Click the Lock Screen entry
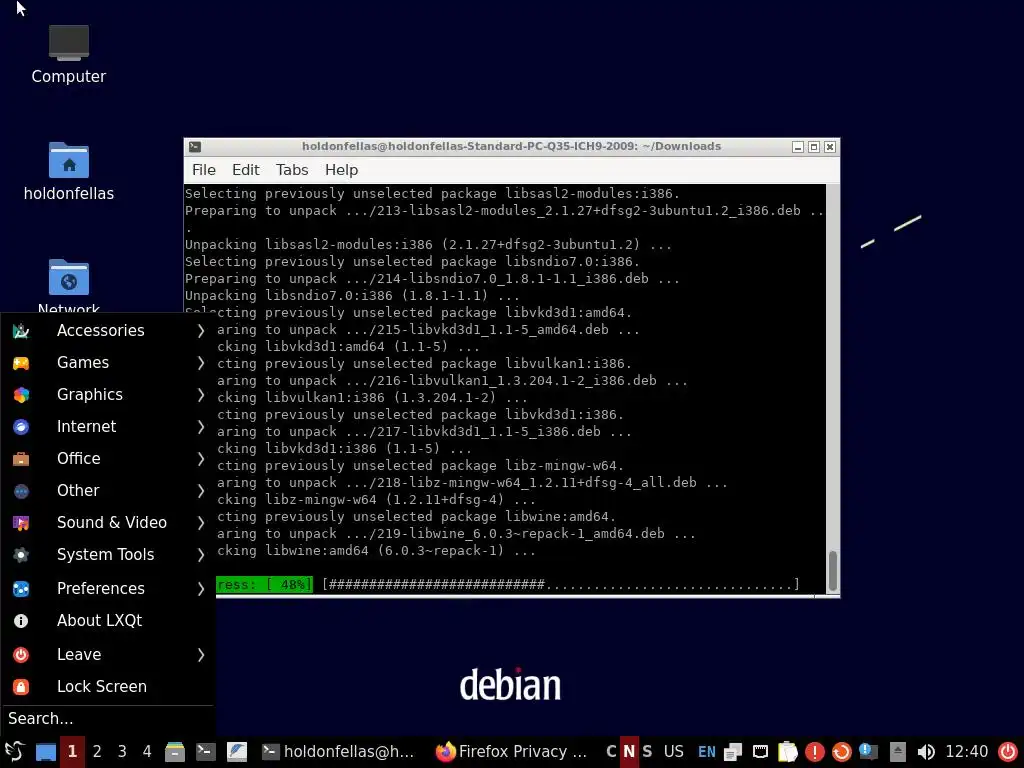This screenshot has width=1024, height=768. (x=108, y=686)
